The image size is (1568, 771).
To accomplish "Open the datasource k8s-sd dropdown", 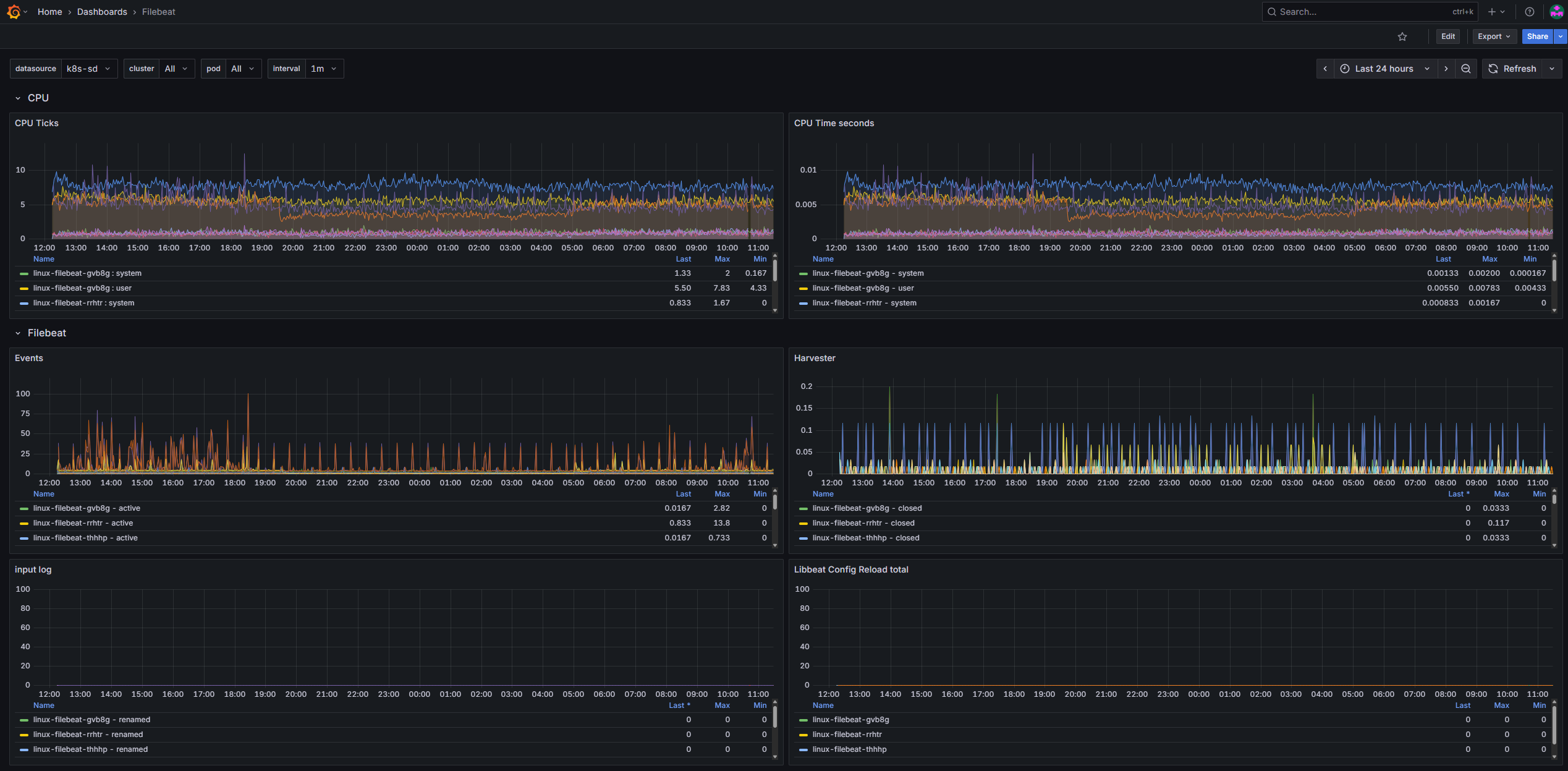I will click(x=89, y=69).
